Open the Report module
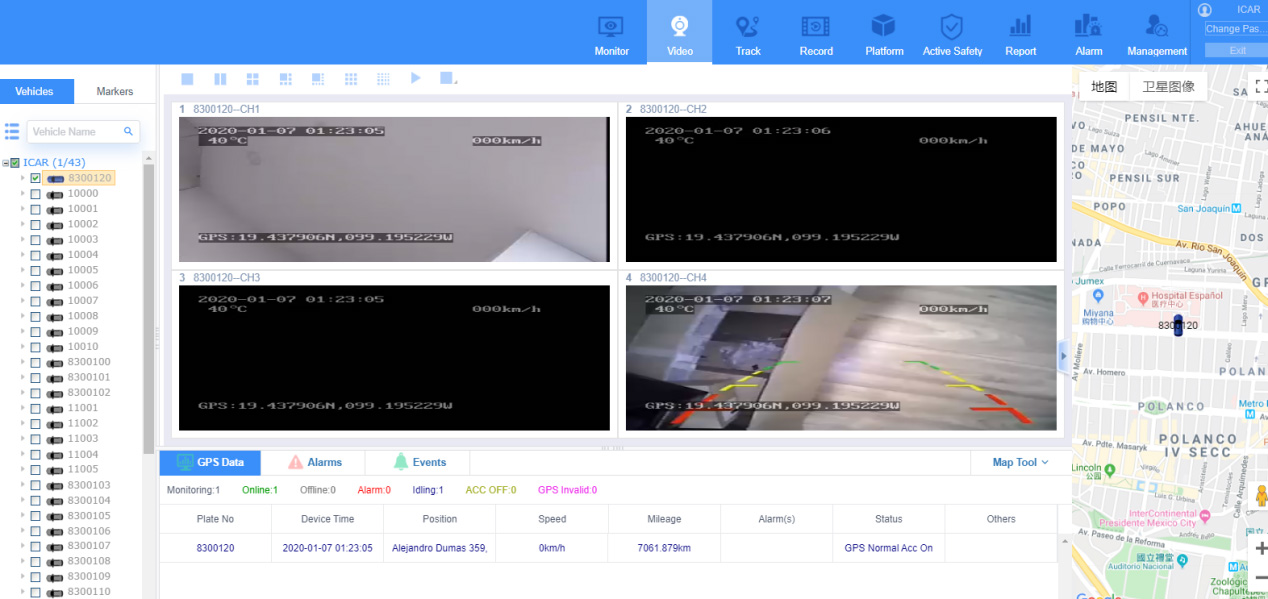The width and height of the screenshot is (1268, 599). click(1021, 33)
